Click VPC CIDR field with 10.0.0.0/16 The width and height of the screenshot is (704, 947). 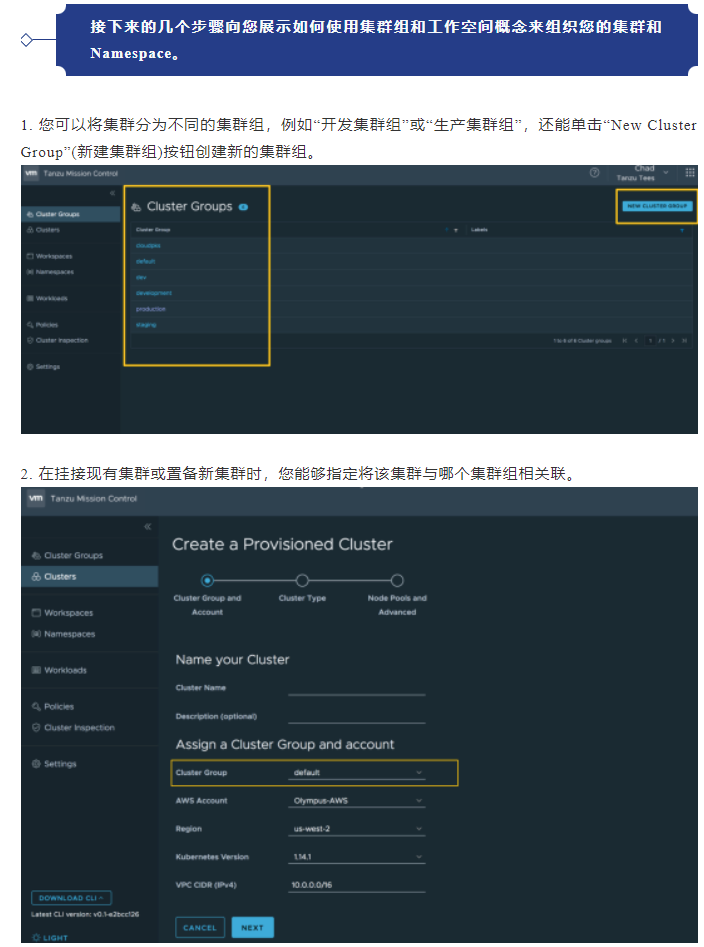click(357, 885)
